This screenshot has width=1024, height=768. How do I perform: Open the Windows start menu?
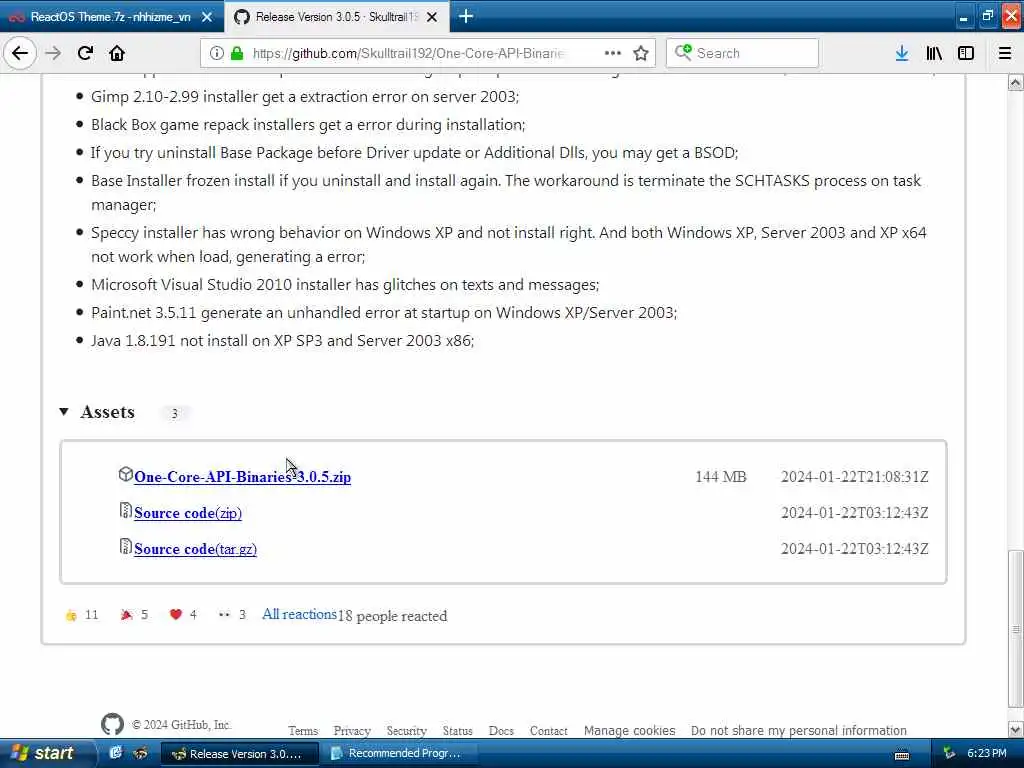(x=43, y=754)
